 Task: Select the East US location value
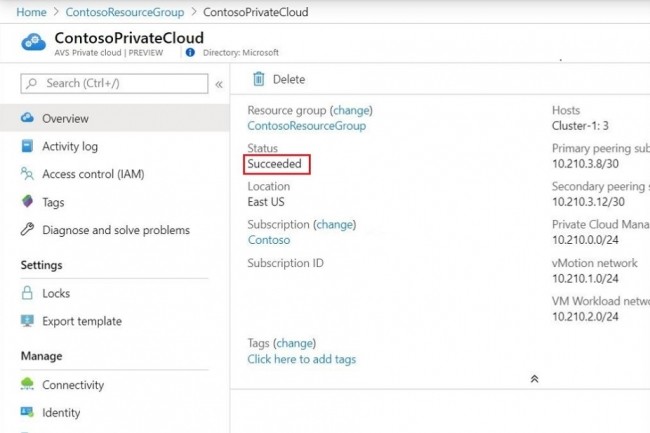tap(266, 202)
